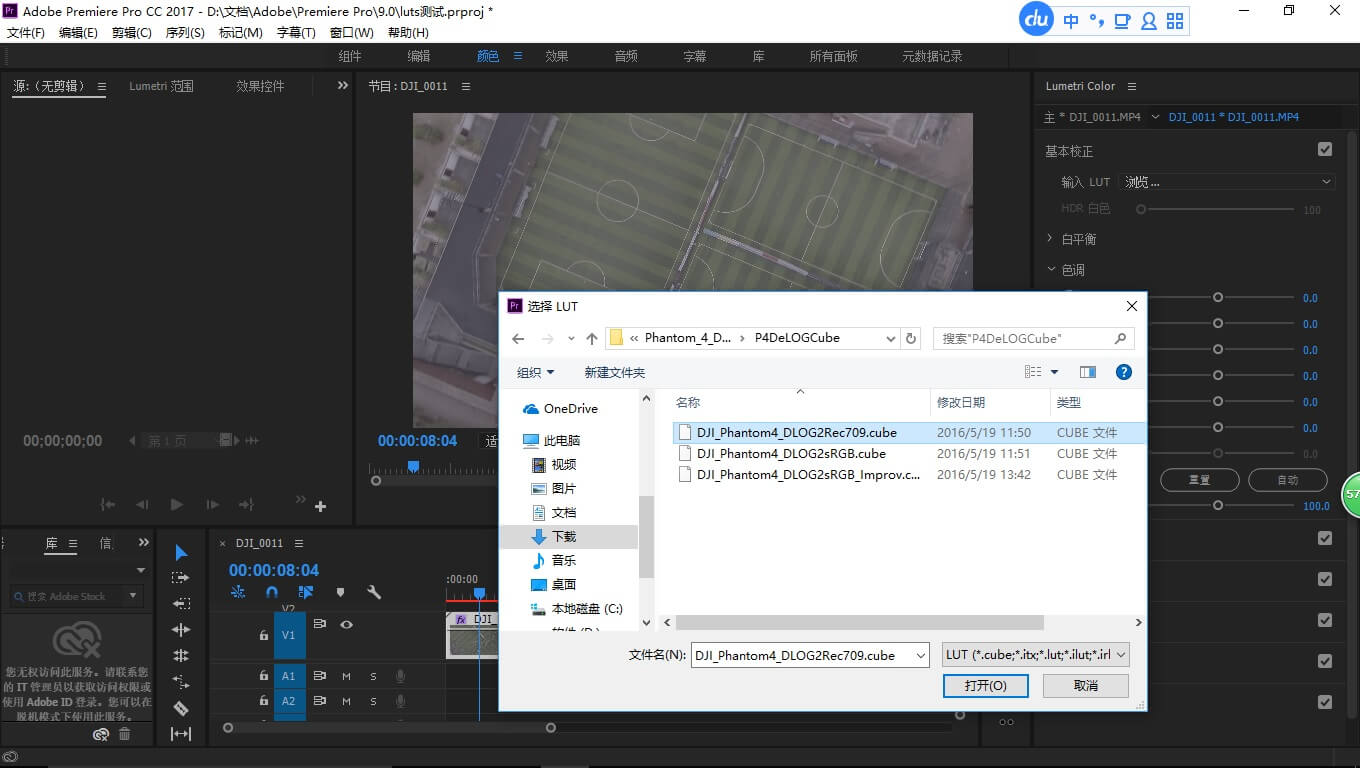Click the Reset (重置) button in Lumetri
The height and width of the screenshot is (768, 1360).
(1199, 480)
